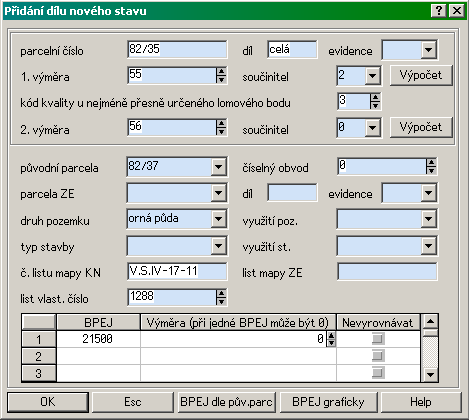This screenshot has width=469, height=420.
Task: Click the BPEJ dle pův.parc button
Action: pos(226,402)
